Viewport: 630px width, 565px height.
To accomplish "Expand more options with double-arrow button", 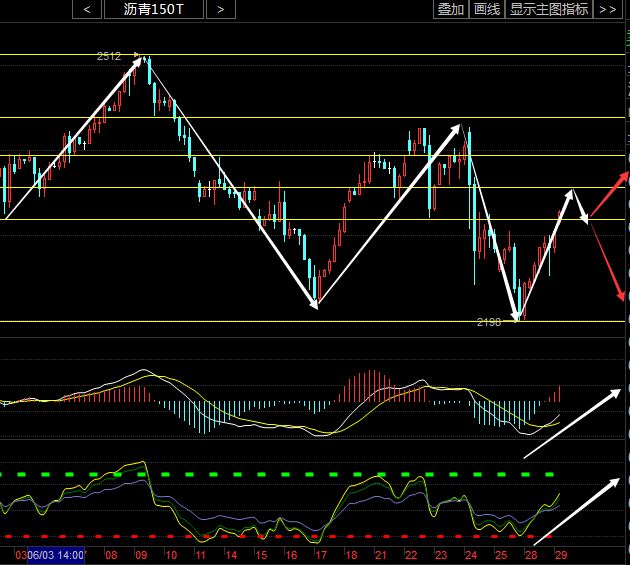I will pos(607,9).
